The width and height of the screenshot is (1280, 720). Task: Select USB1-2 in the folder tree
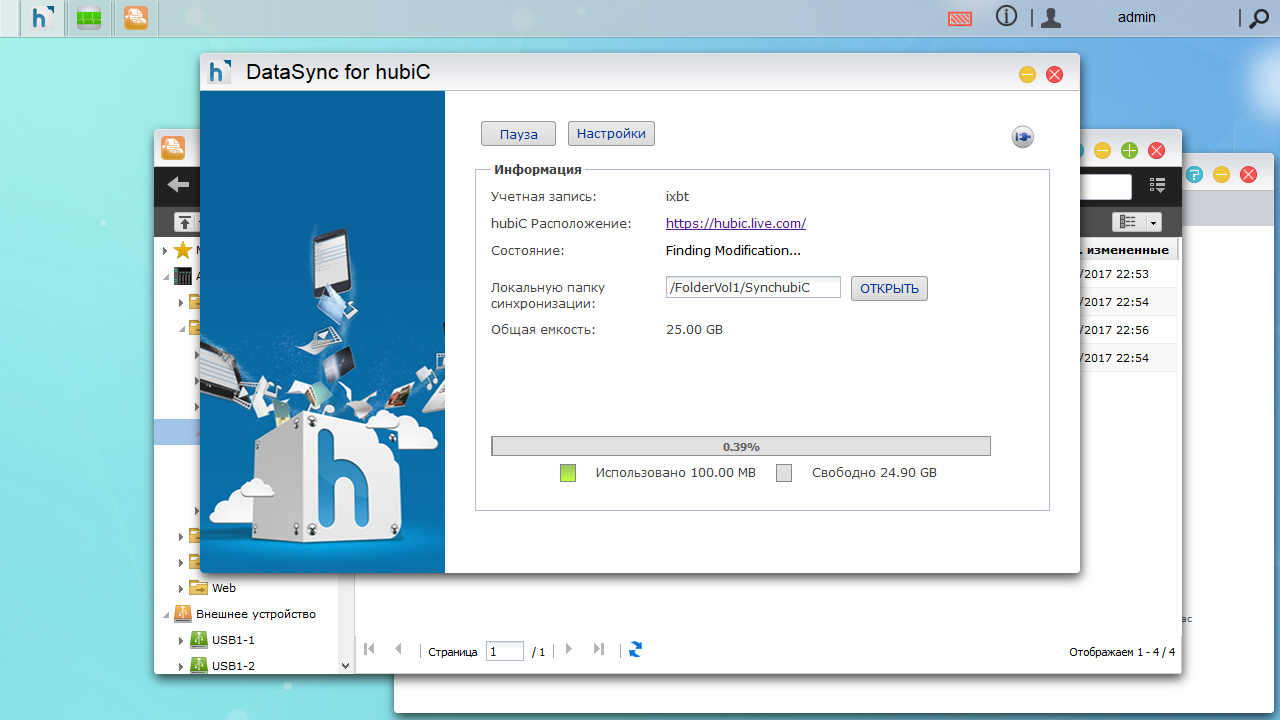pyautogui.click(x=233, y=666)
